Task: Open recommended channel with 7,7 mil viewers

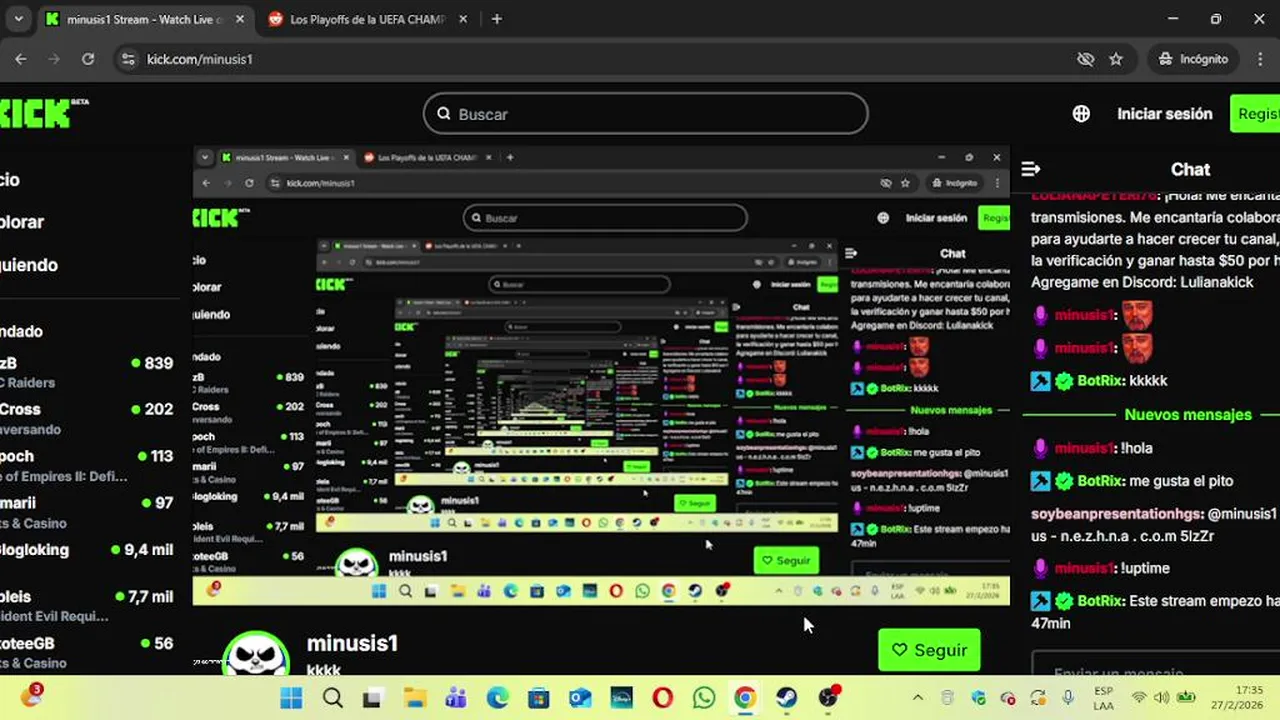Action: click(x=87, y=605)
